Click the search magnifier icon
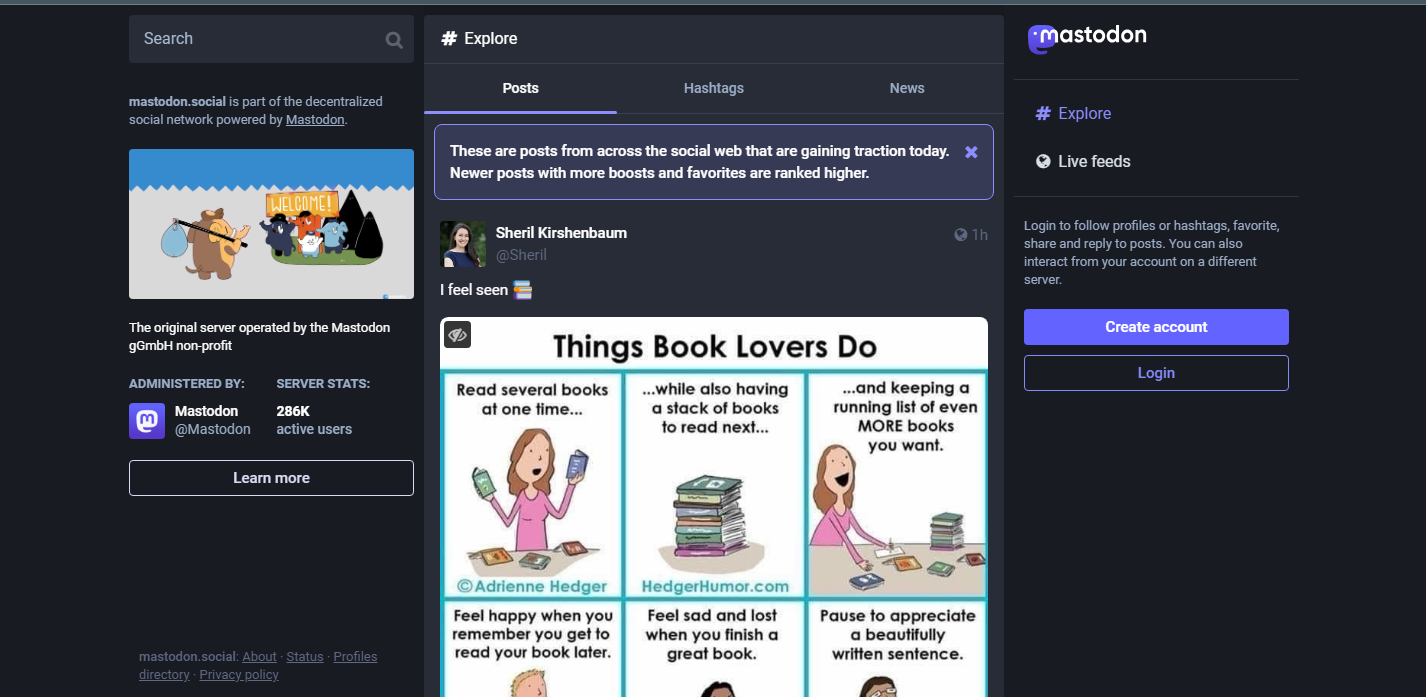Viewport: 1426px width, 697px height. (x=394, y=40)
